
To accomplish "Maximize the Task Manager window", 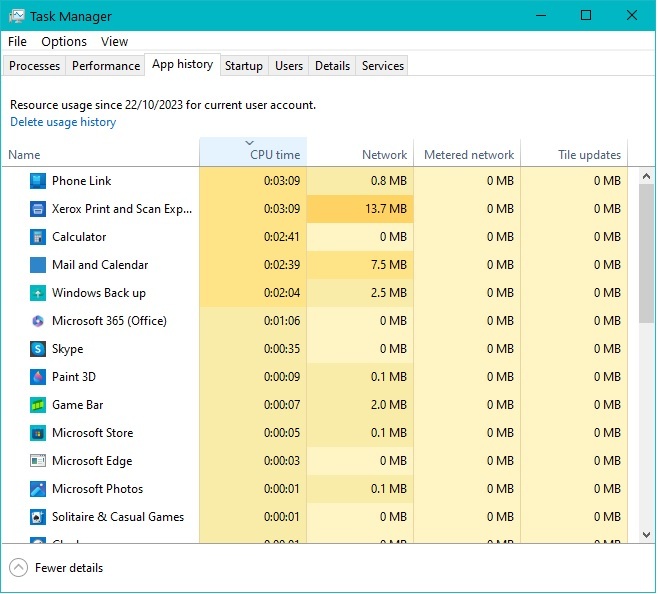I will 586,16.
